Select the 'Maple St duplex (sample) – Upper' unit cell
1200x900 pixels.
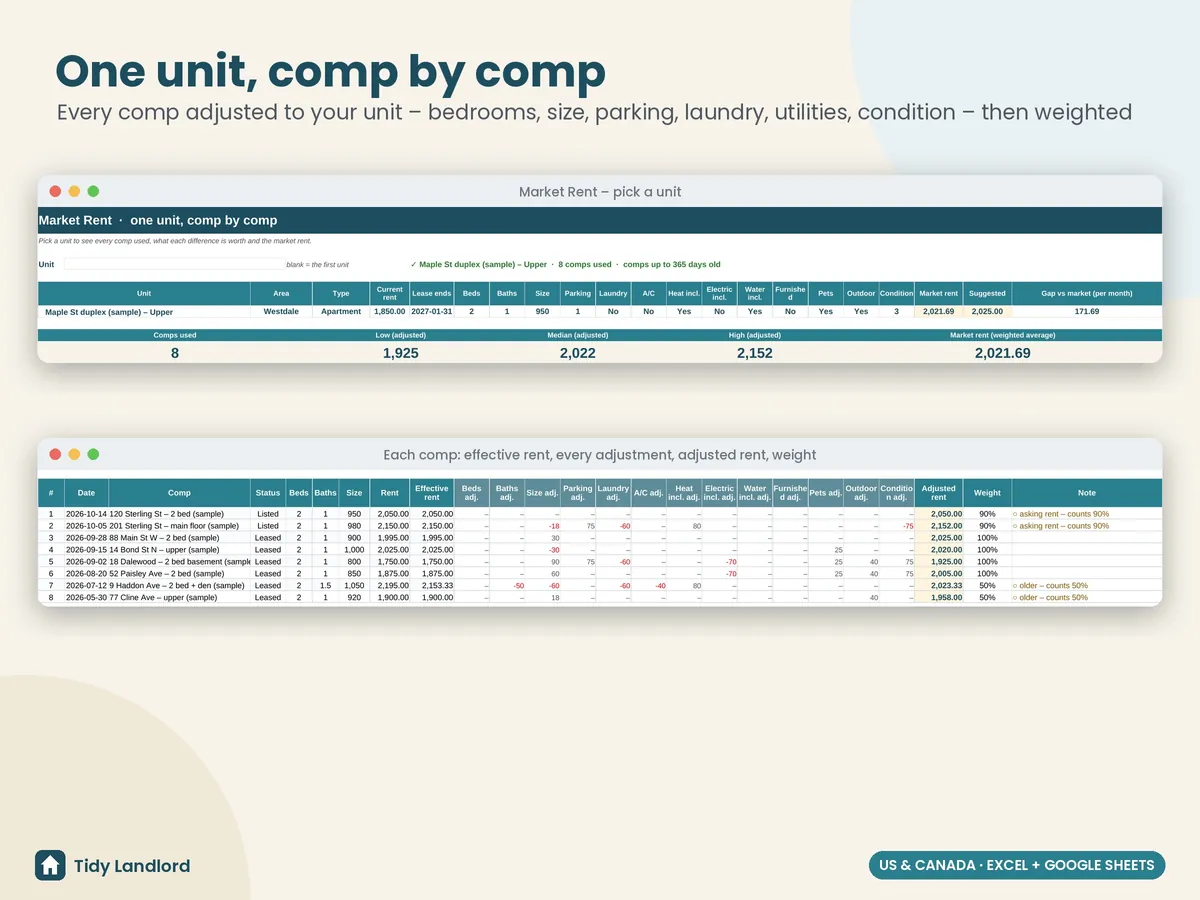[x=144, y=311]
